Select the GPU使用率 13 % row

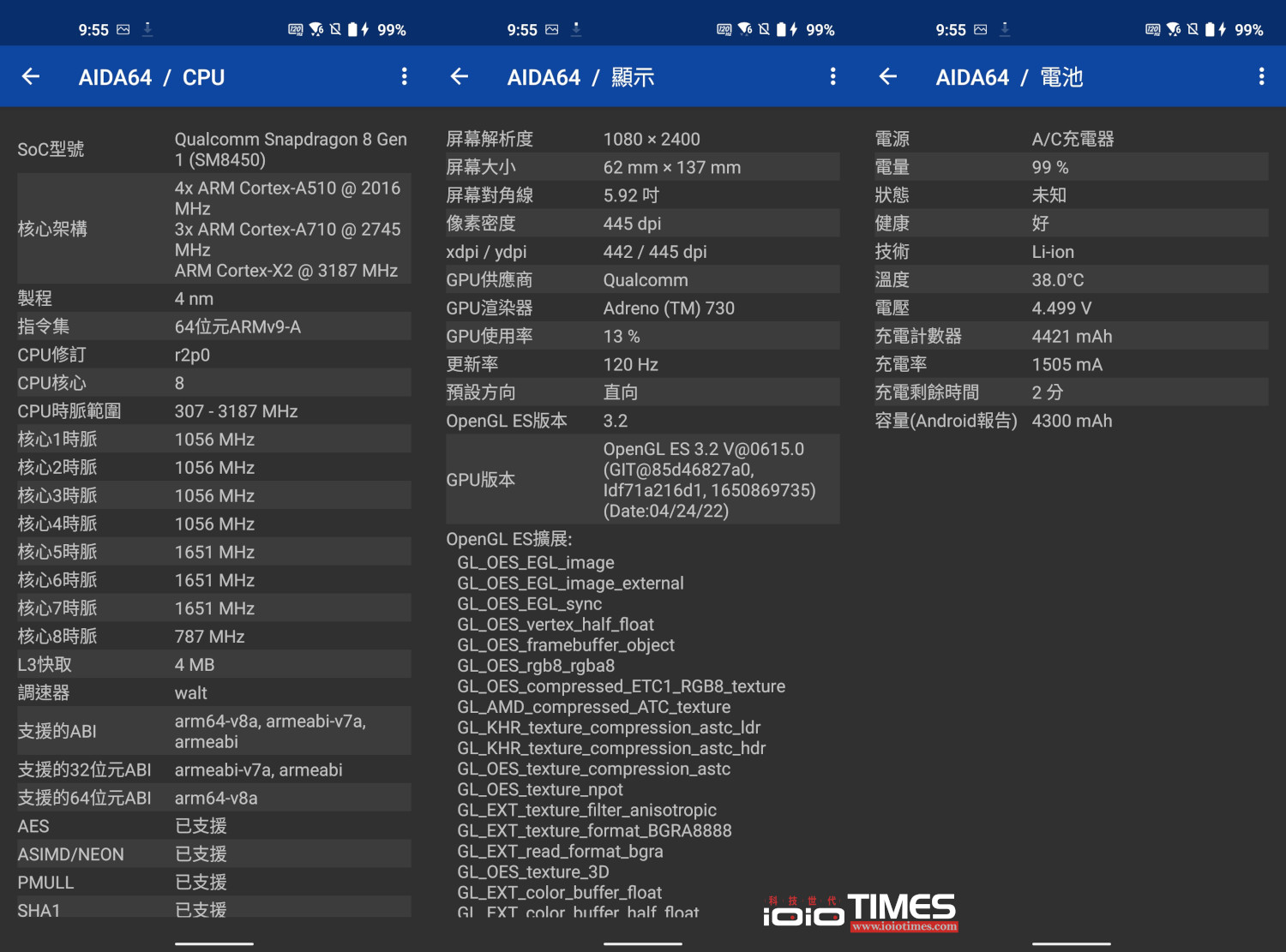[x=643, y=337]
